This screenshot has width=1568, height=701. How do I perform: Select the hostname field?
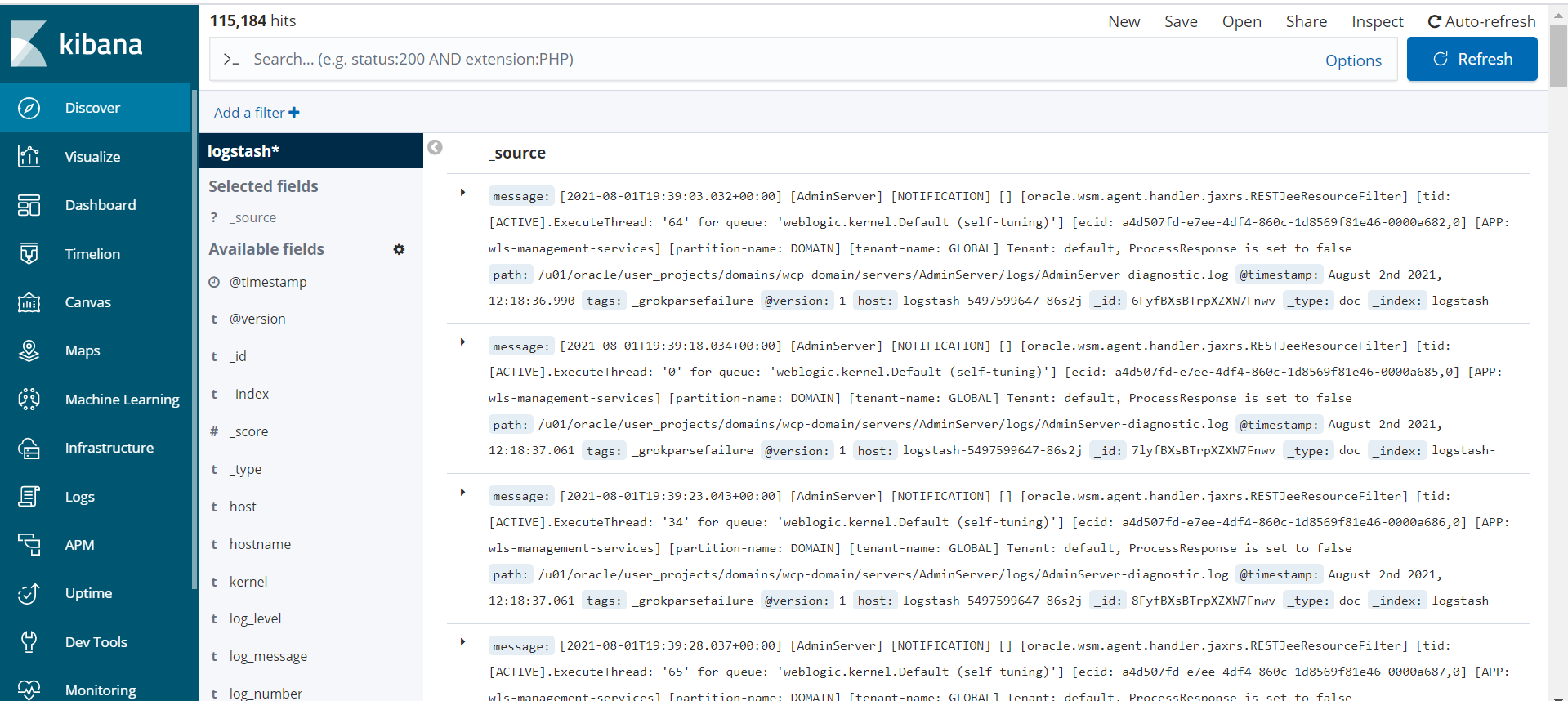click(260, 544)
